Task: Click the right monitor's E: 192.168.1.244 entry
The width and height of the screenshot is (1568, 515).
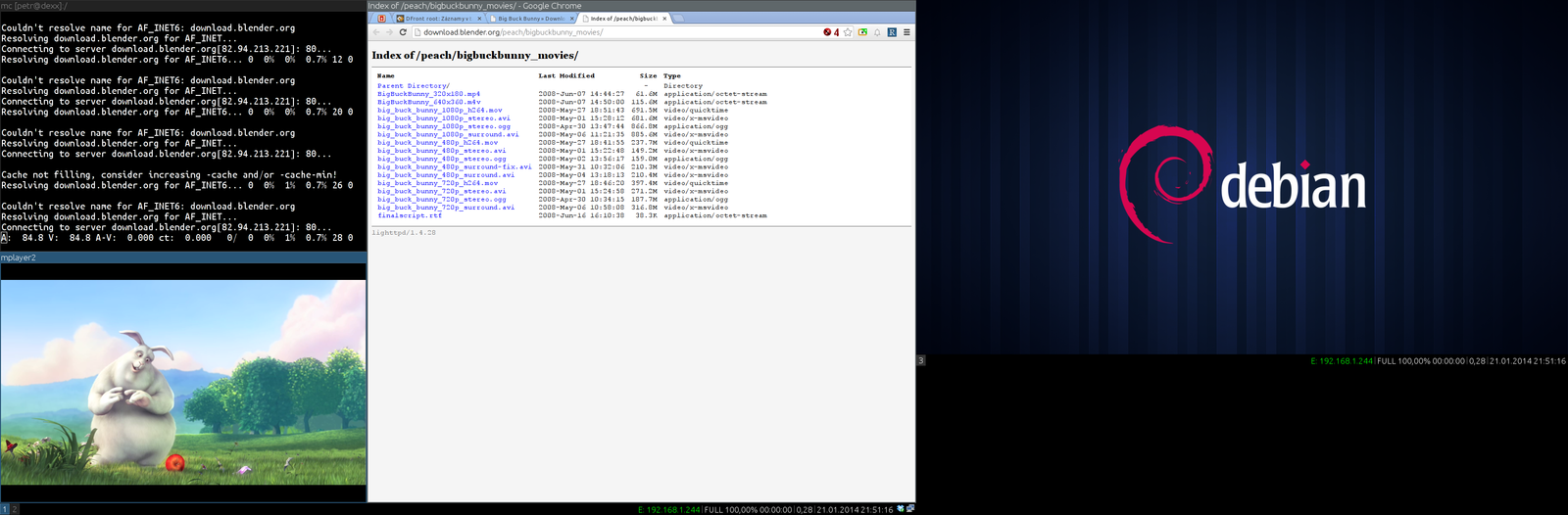Action: (1342, 361)
